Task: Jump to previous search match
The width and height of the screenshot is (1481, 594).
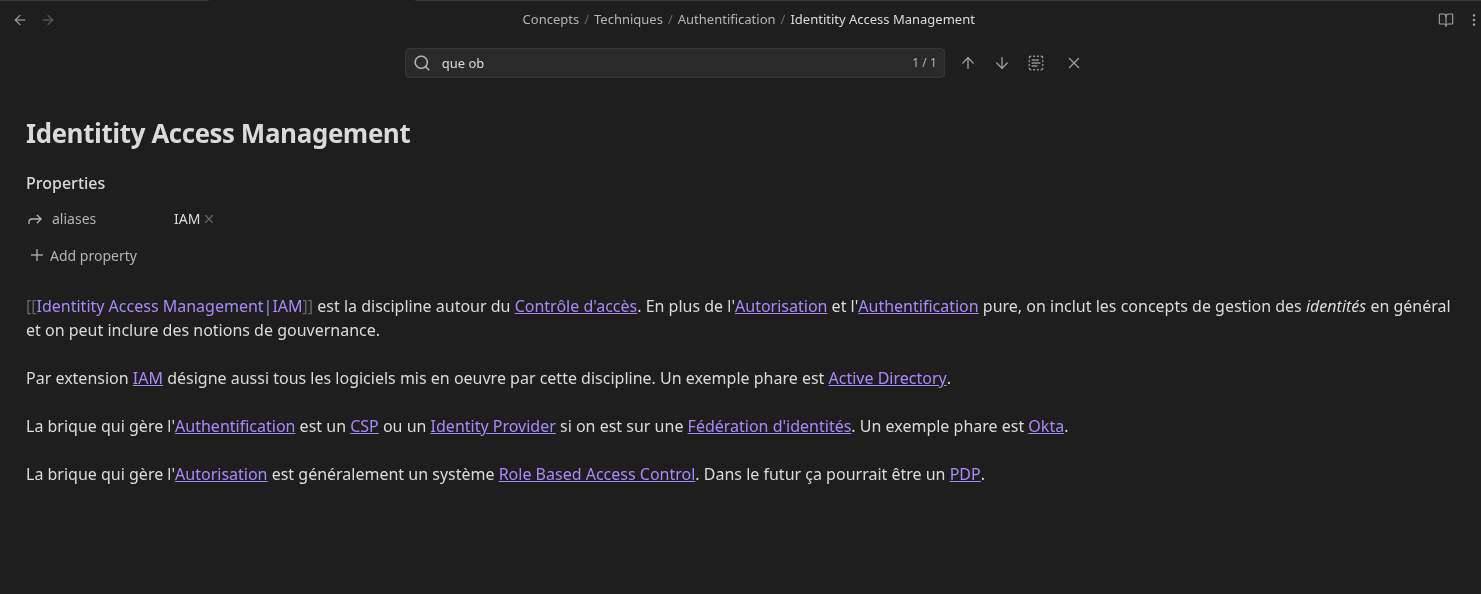Action: [968, 63]
